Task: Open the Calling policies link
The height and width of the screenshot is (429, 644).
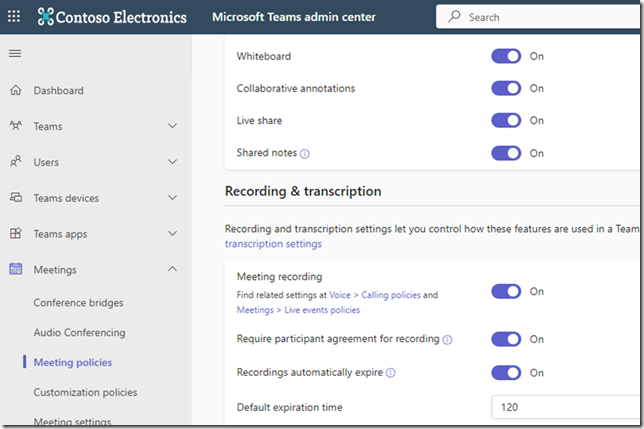Action: coord(391,295)
